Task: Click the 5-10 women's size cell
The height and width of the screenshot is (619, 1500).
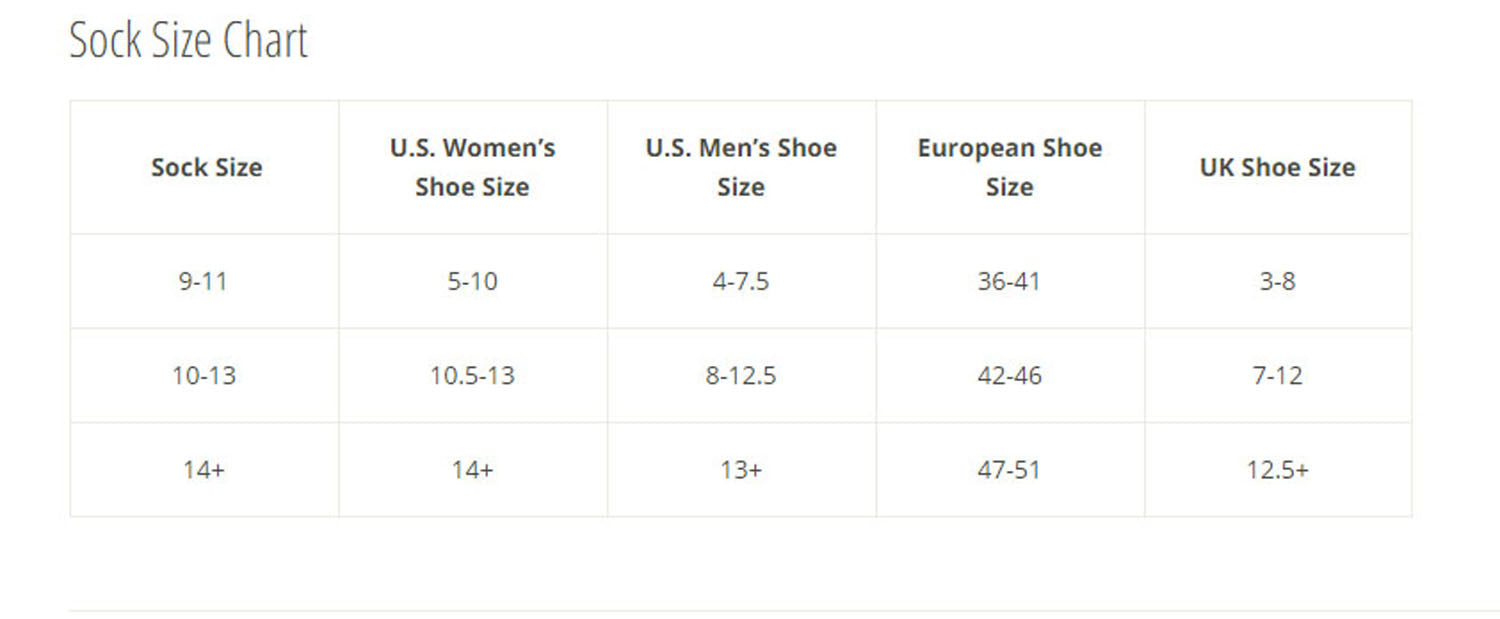Action: click(x=472, y=281)
